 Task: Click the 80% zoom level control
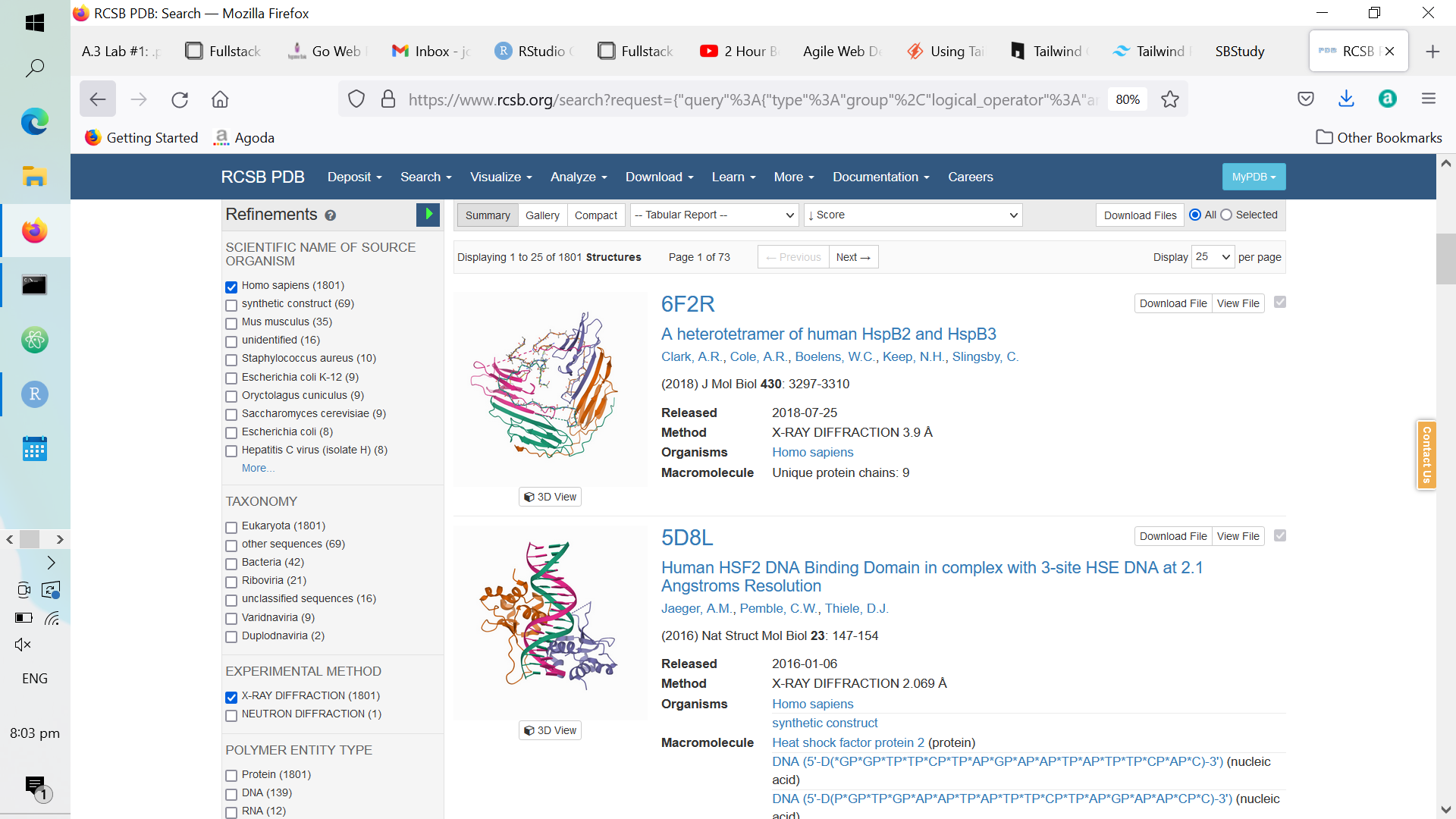pos(1127,99)
